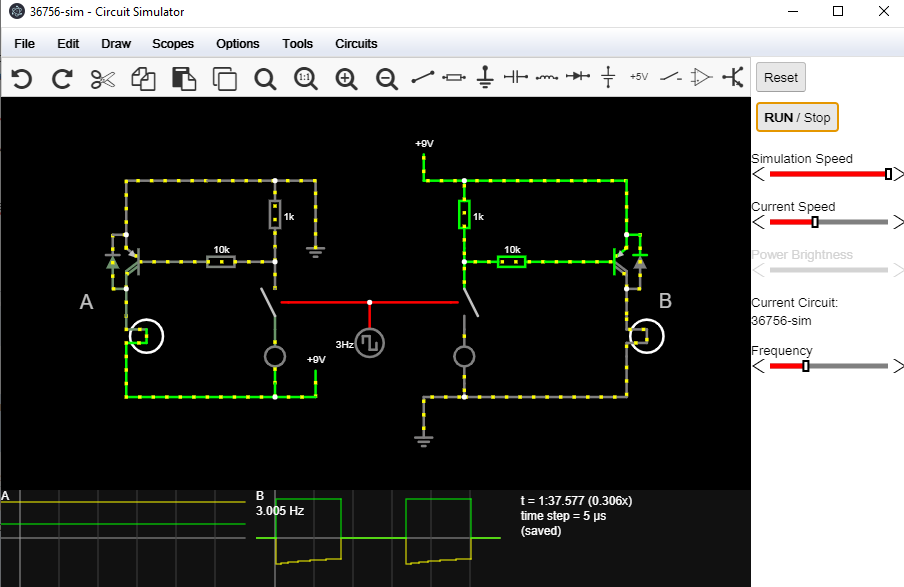Select the diode component tool

[577, 77]
